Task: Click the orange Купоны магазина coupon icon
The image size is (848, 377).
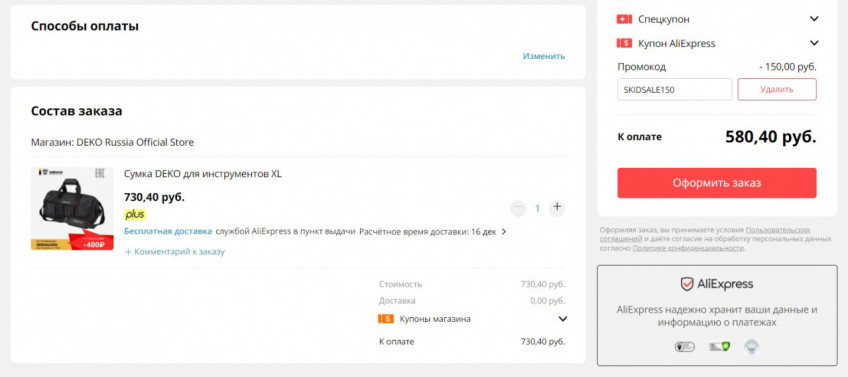Action: [386, 319]
